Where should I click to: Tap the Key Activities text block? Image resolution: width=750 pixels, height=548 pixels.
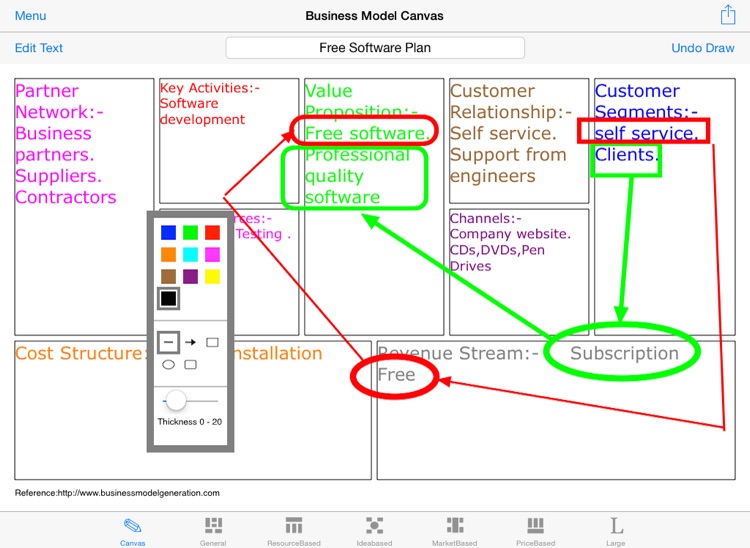click(x=210, y=103)
